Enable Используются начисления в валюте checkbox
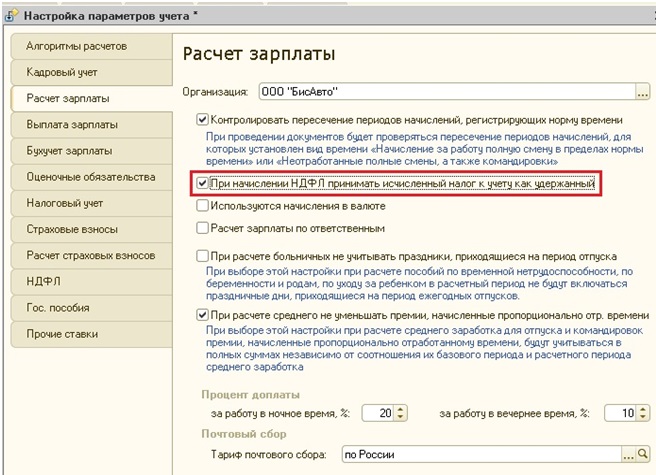The height and width of the screenshot is (475, 656). 202,205
